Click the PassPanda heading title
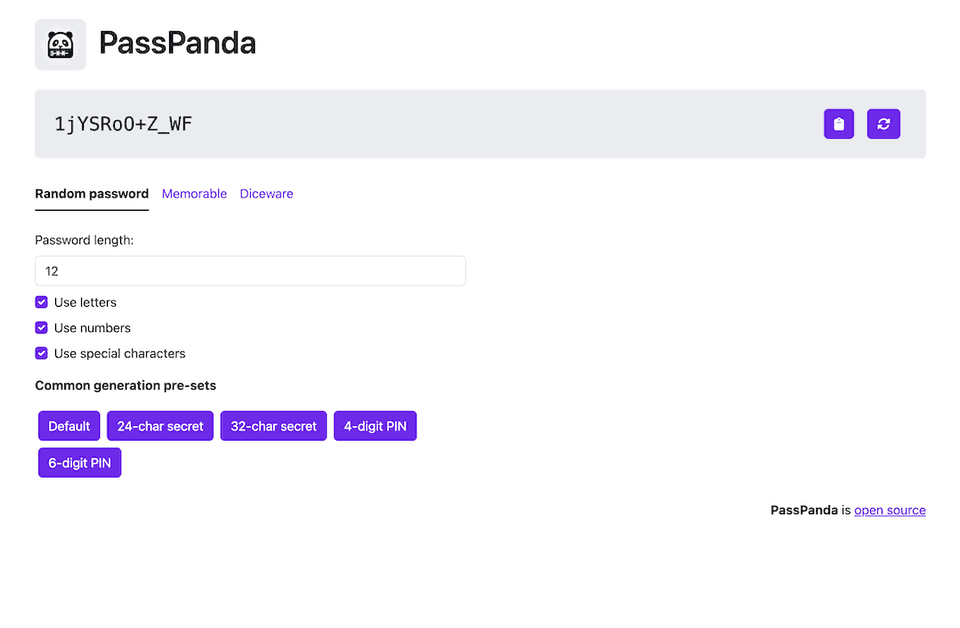 coord(177,44)
